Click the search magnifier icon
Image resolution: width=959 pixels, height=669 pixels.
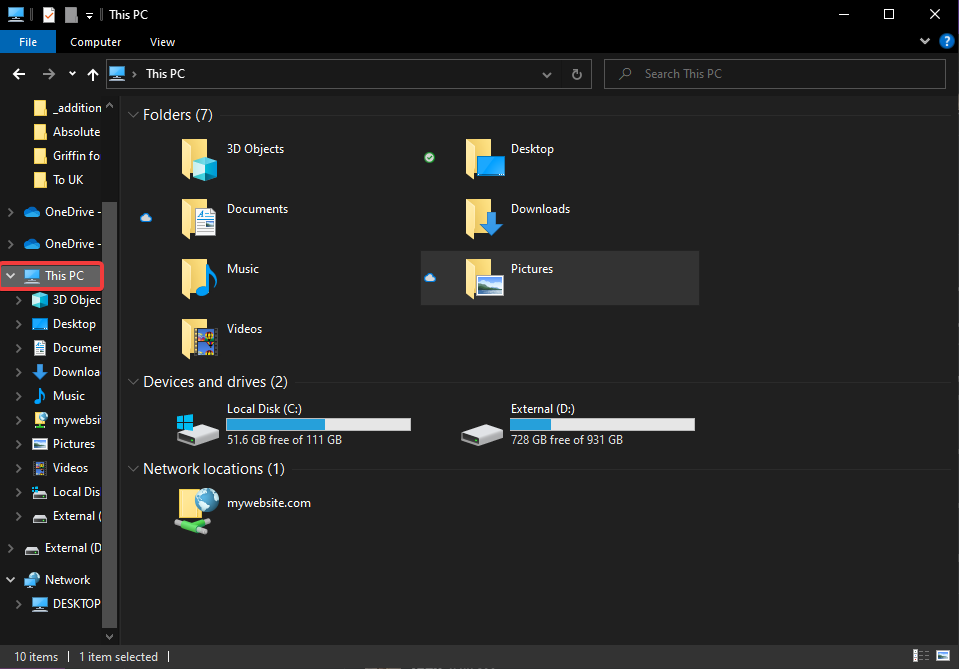(625, 74)
